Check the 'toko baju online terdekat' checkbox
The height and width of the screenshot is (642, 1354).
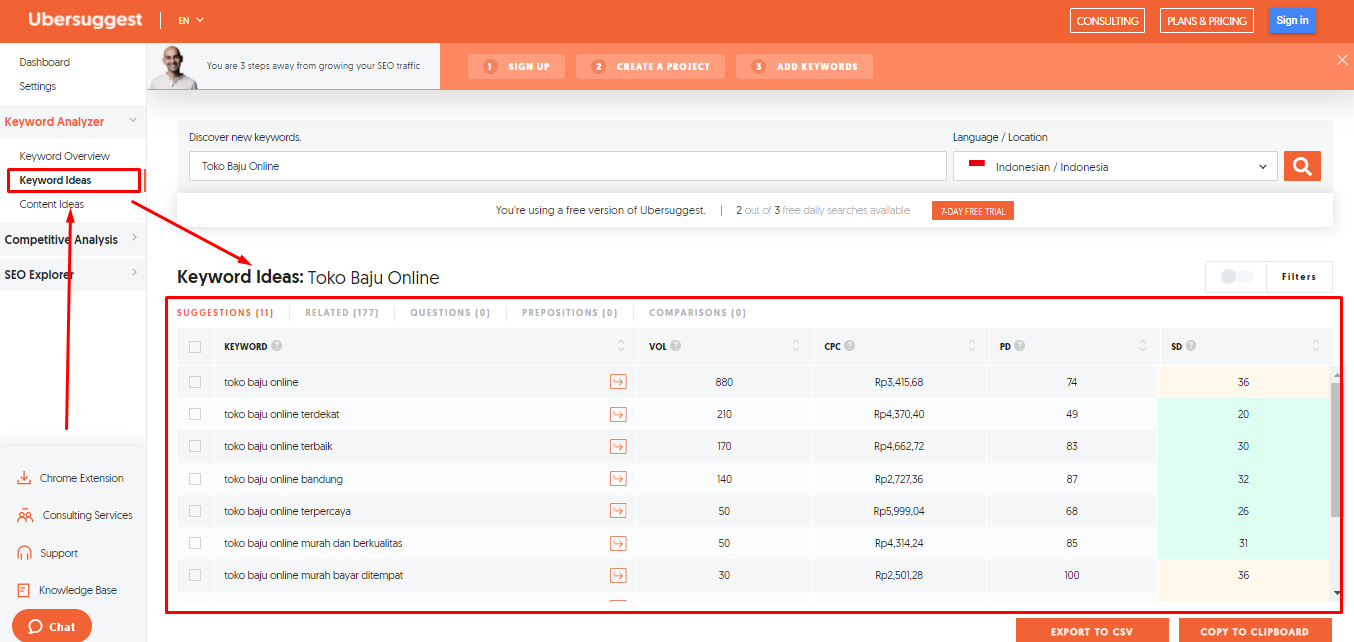coord(195,414)
